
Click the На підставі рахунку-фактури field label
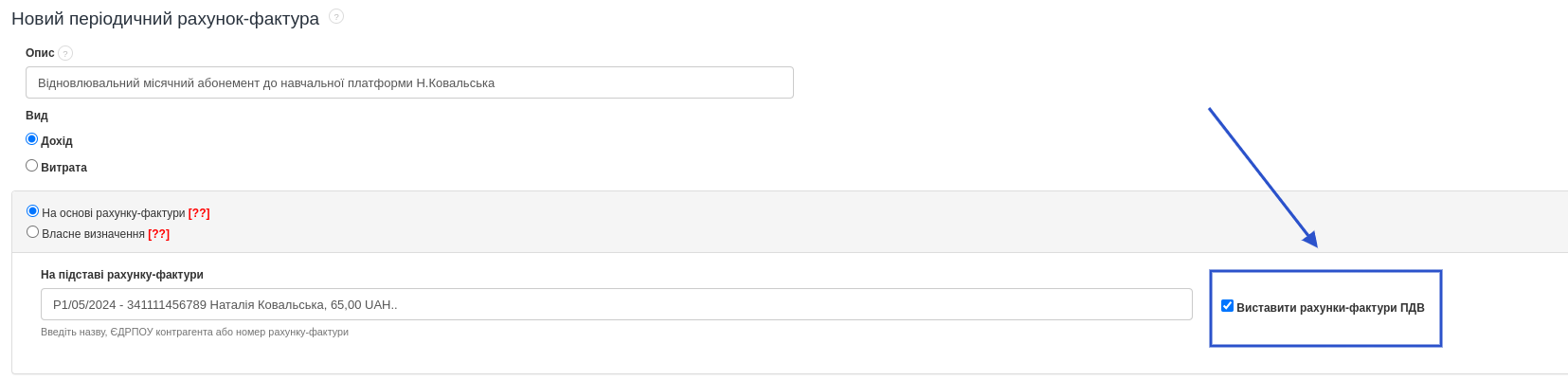click(122, 275)
